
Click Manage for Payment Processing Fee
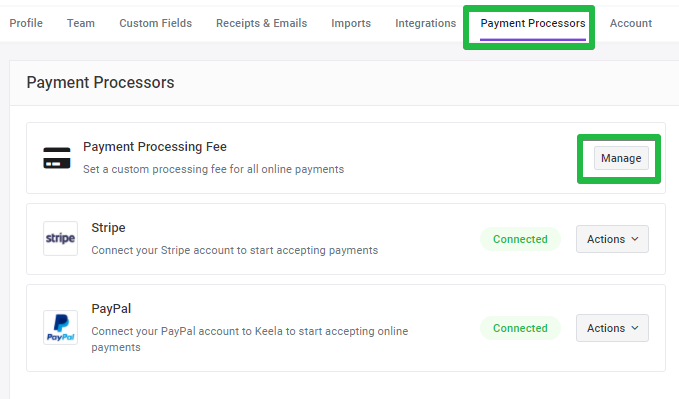pyautogui.click(x=621, y=158)
